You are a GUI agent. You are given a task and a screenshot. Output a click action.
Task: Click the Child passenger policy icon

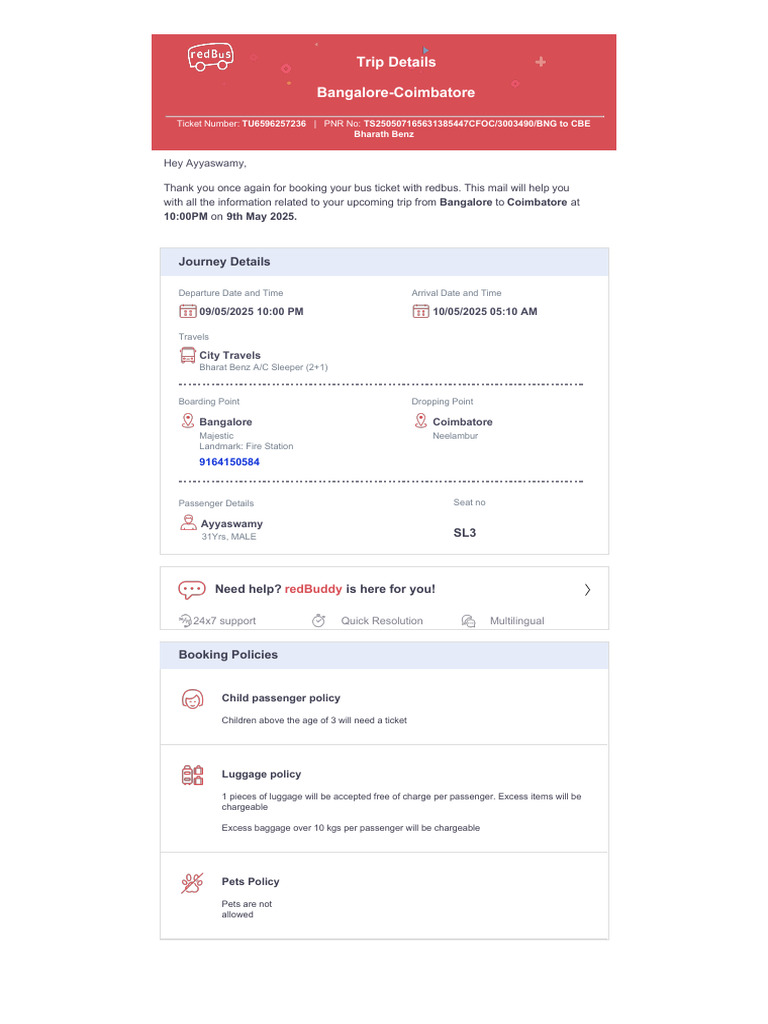[x=192, y=699]
